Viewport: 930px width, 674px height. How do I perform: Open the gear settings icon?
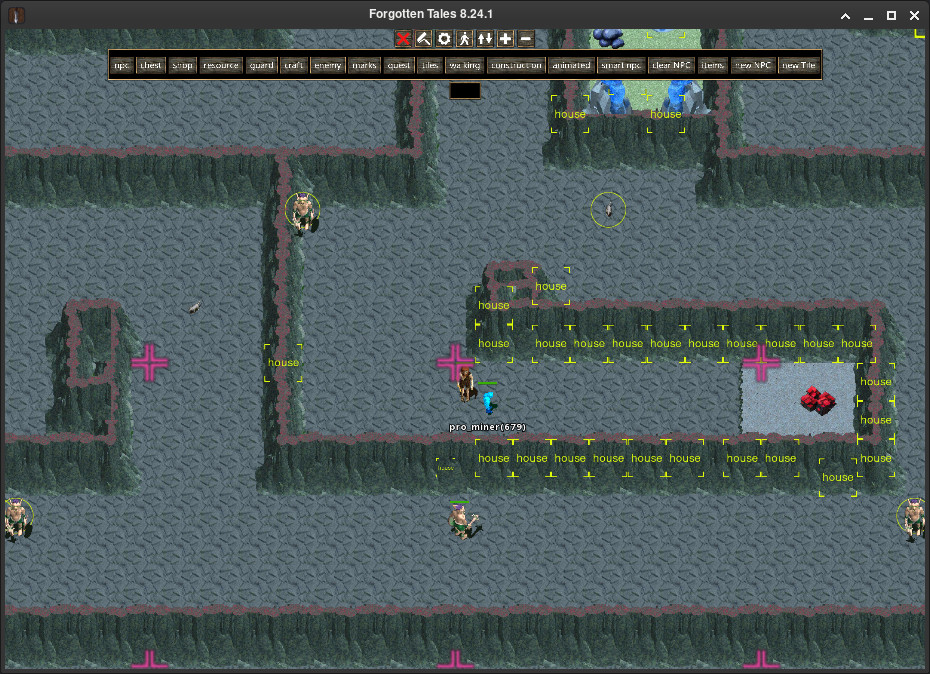pos(444,39)
